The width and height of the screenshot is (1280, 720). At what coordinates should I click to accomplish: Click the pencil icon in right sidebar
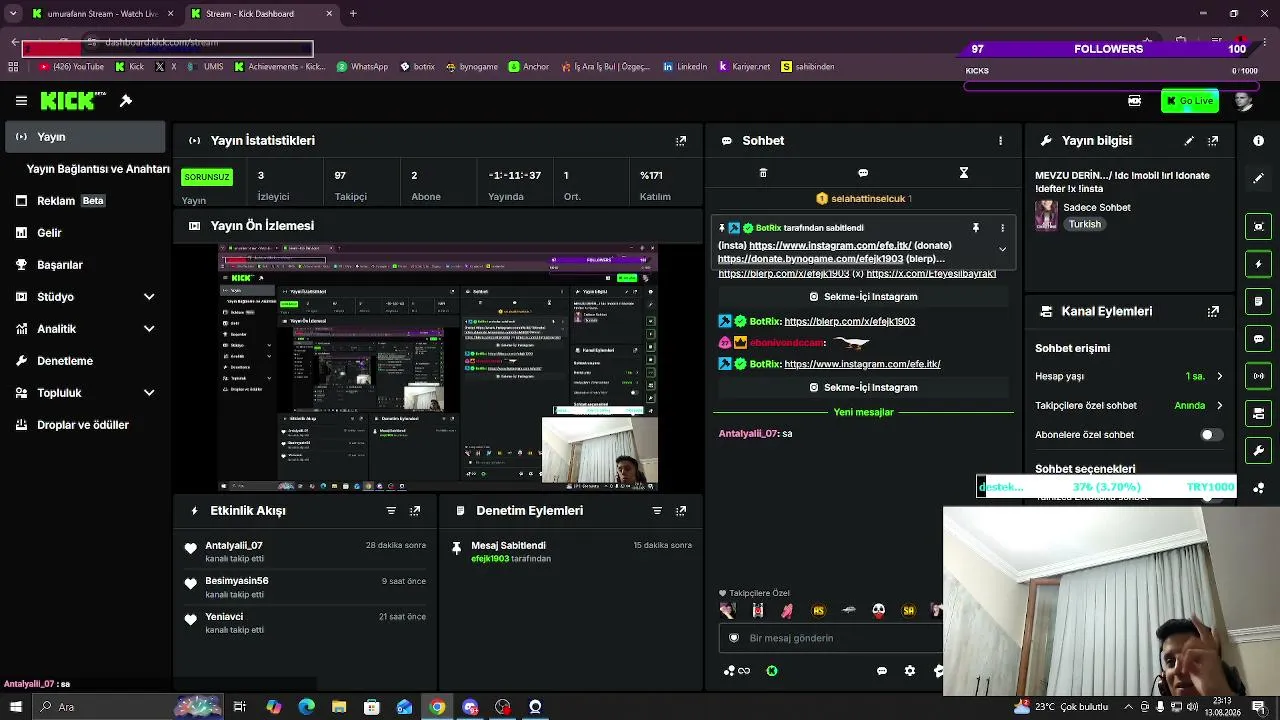pyautogui.click(x=1259, y=178)
